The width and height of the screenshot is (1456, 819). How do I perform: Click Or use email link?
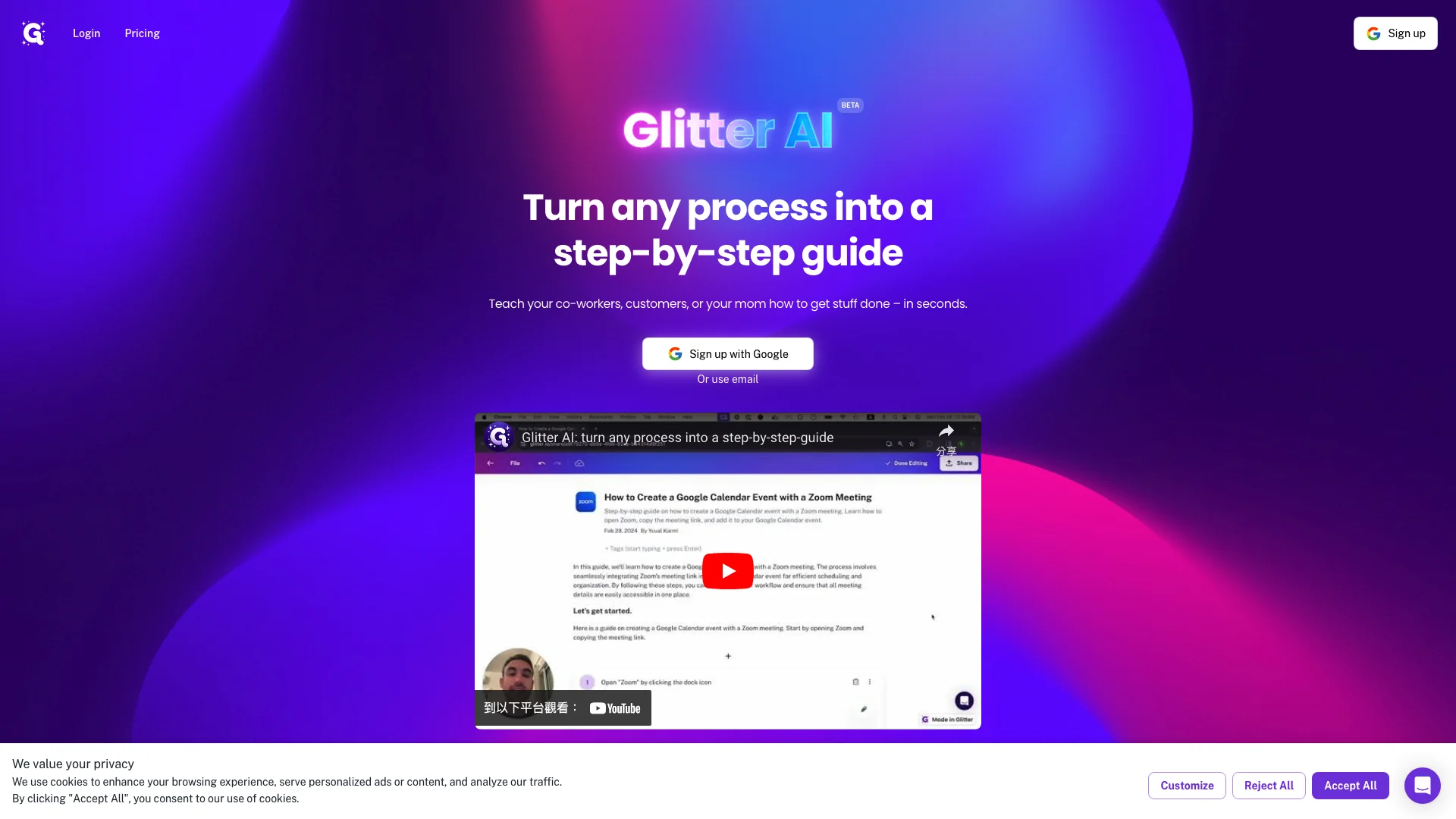tap(728, 379)
